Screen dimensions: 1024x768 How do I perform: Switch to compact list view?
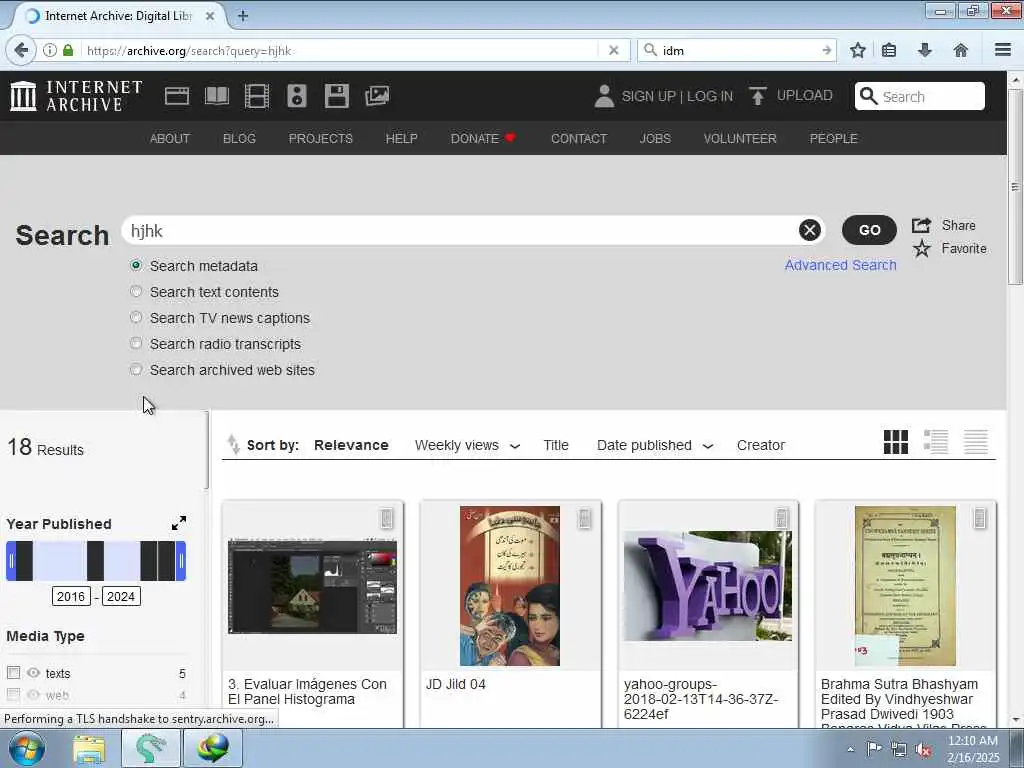coord(976,442)
